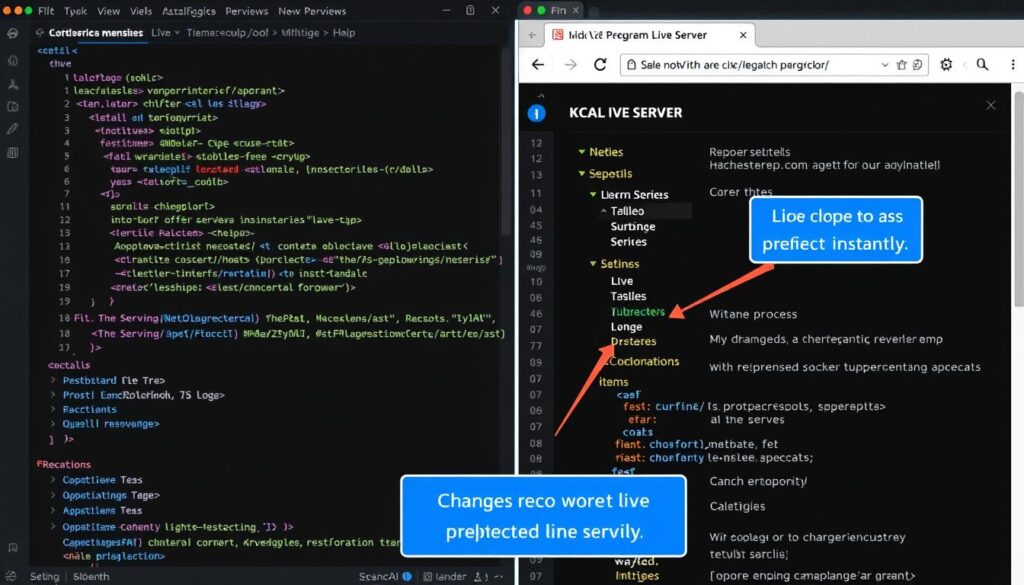Expand the Racctiants tree row
Image resolution: width=1024 pixels, height=585 pixels.
tap(53, 409)
